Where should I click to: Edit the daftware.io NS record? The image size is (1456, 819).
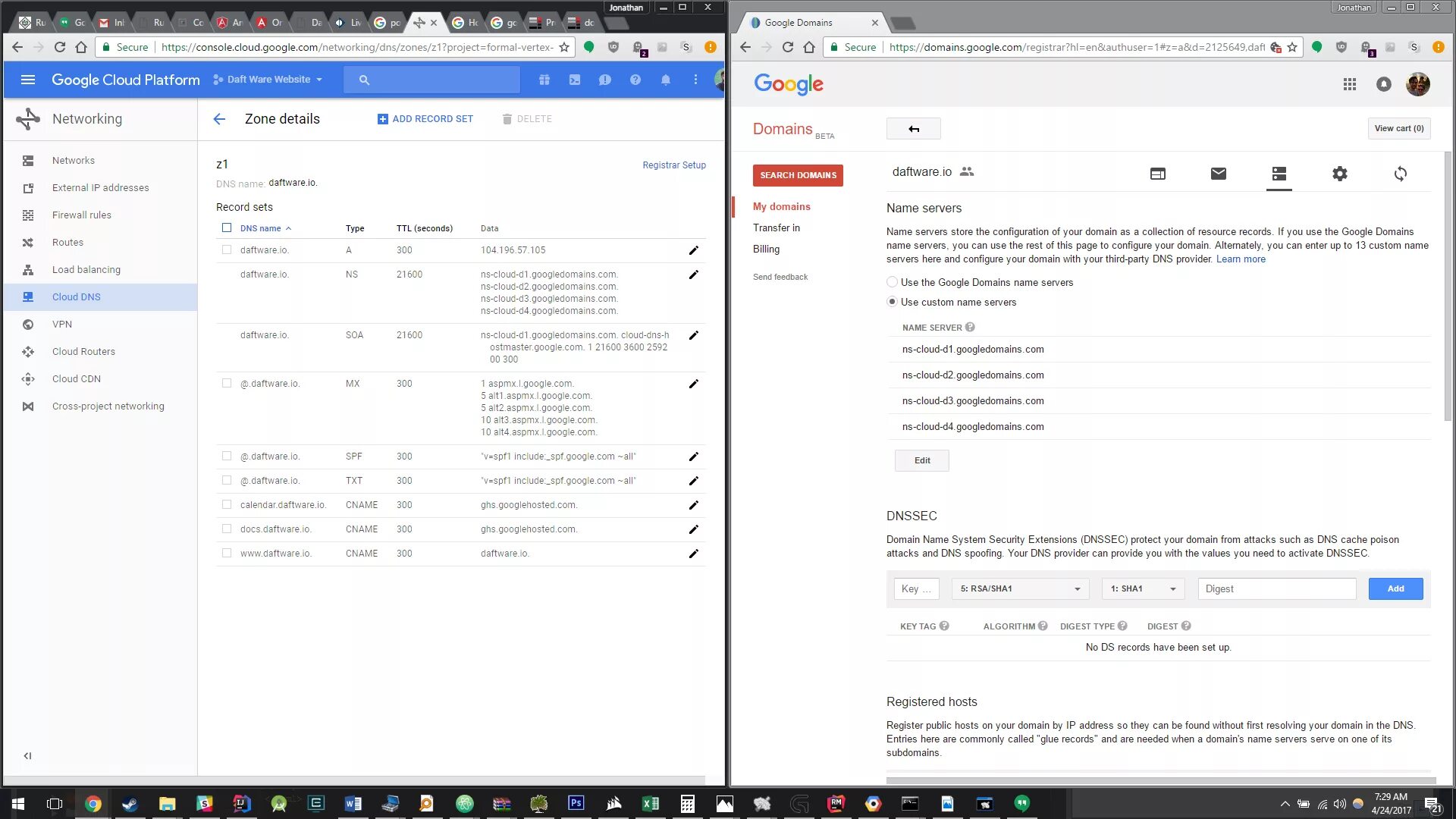click(693, 275)
